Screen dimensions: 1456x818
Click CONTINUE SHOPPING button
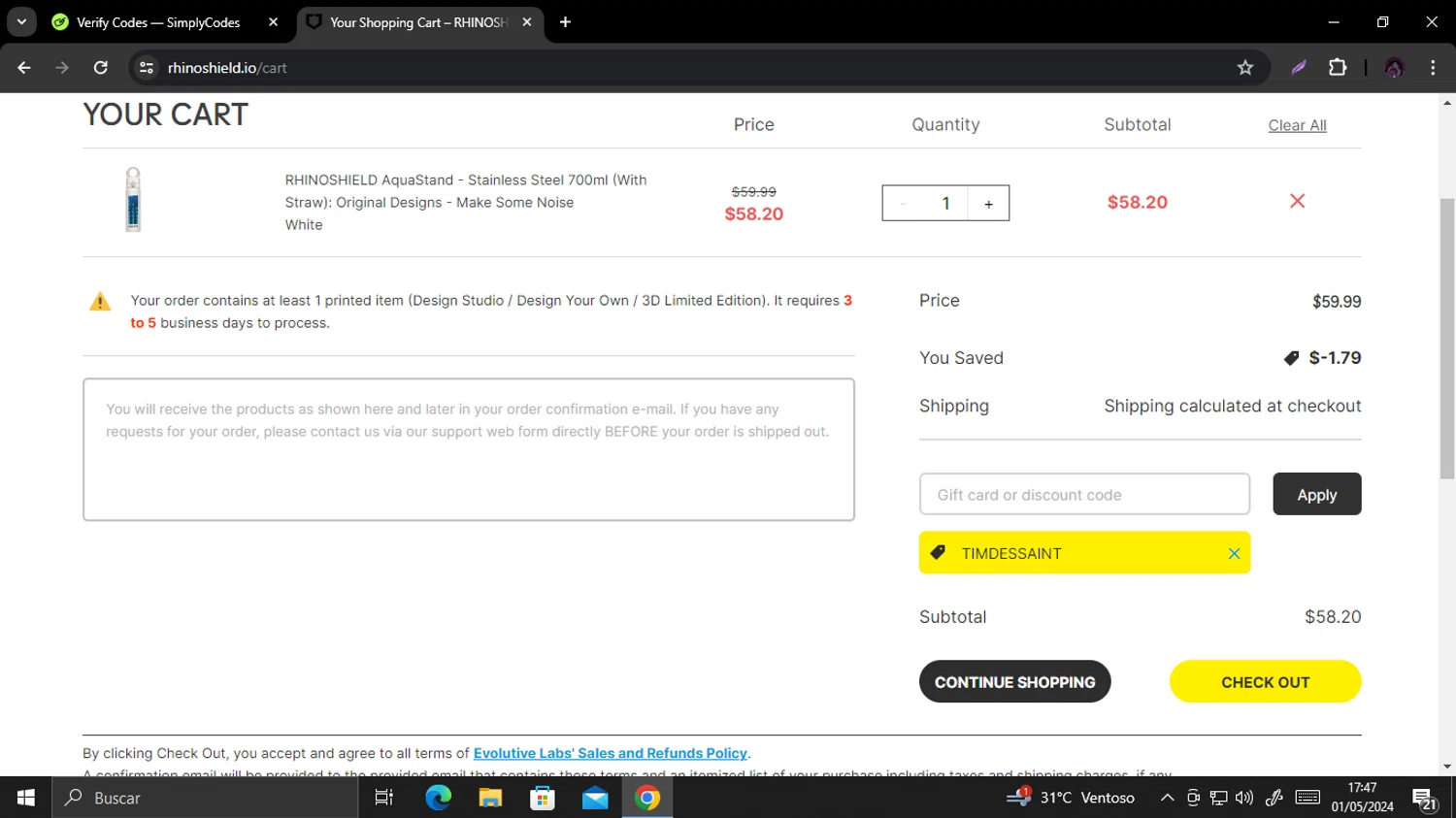(1014, 681)
